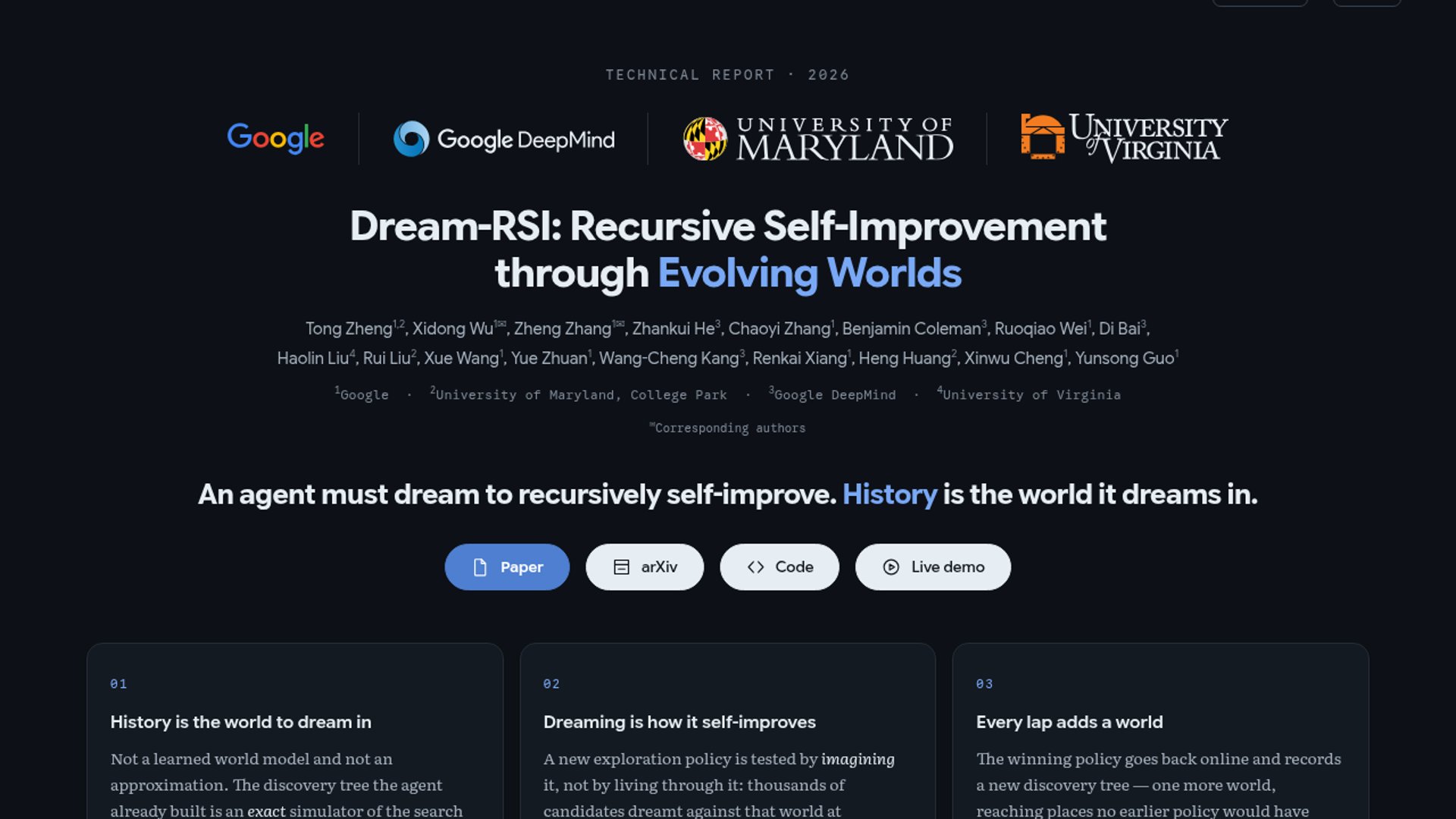Click author name Zheng Zhang

(563, 329)
